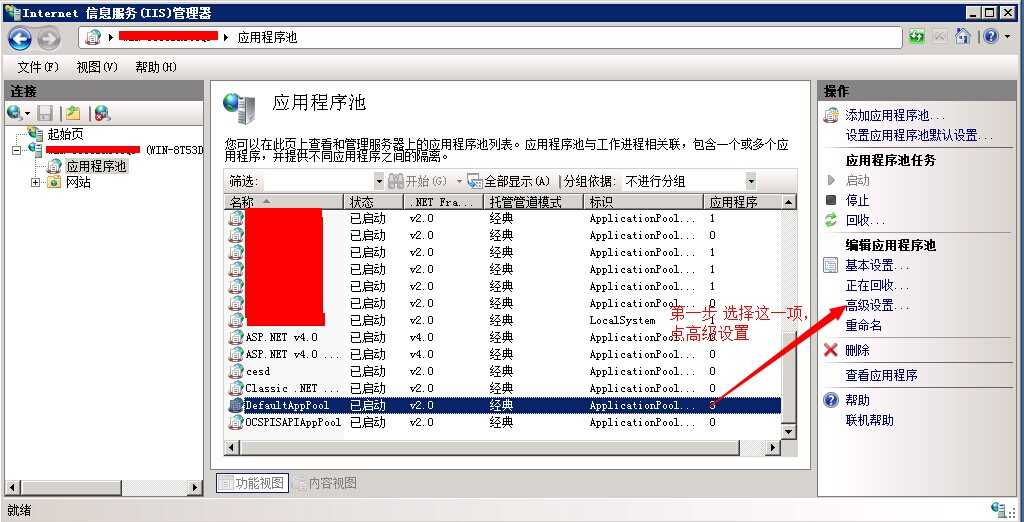Click 查看应用程序 action link
This screenshot has height=522, width=1024.
(881, 376)
